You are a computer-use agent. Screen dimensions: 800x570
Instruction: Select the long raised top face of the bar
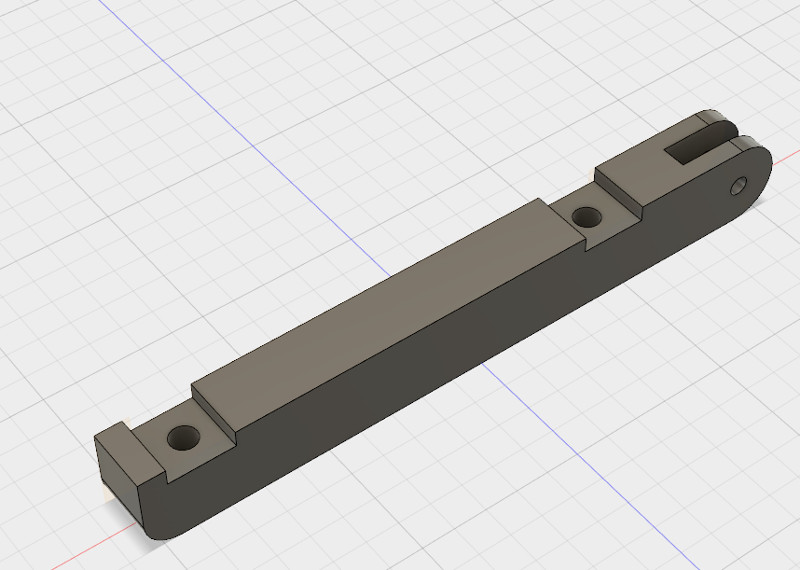(388, 316)
